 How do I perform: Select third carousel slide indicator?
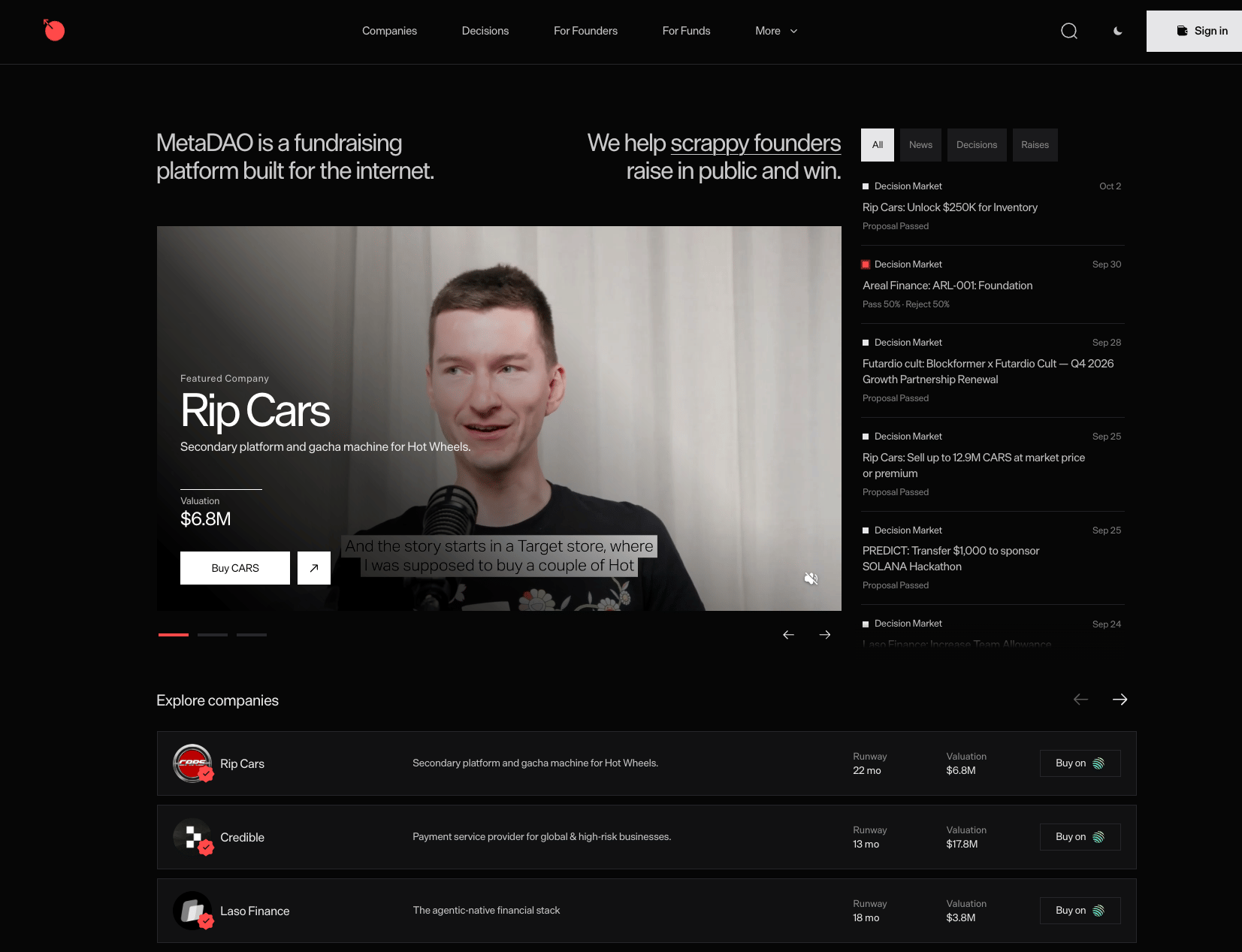(x=252, y=635)
